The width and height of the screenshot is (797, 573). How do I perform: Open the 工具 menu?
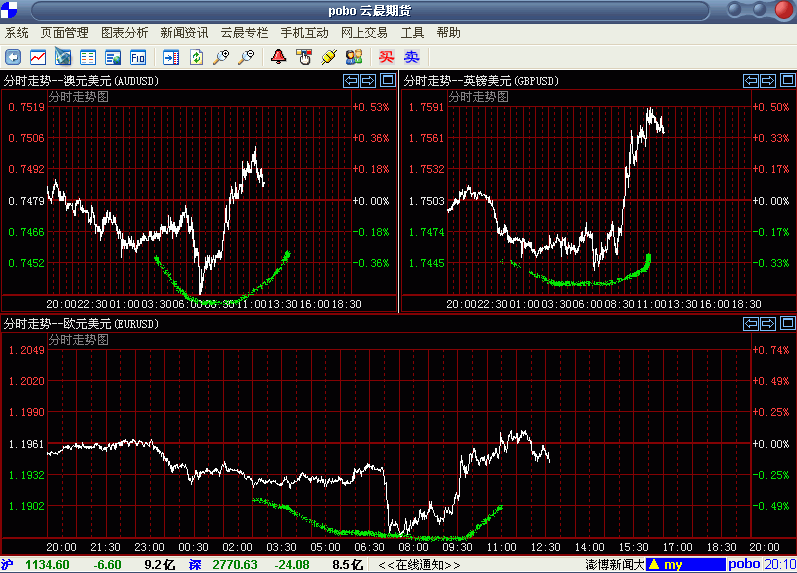click(x=412, y=33)
